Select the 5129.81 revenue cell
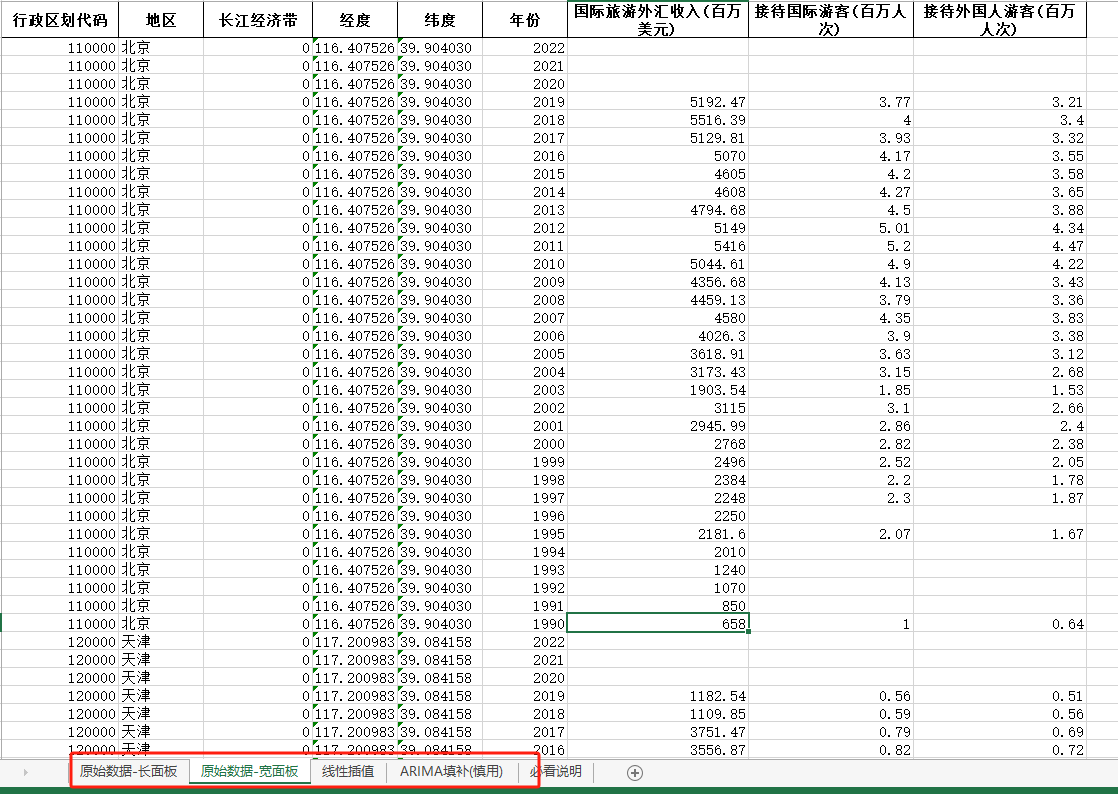Screen dimensions: 1118x794 (x=658, y=138)
